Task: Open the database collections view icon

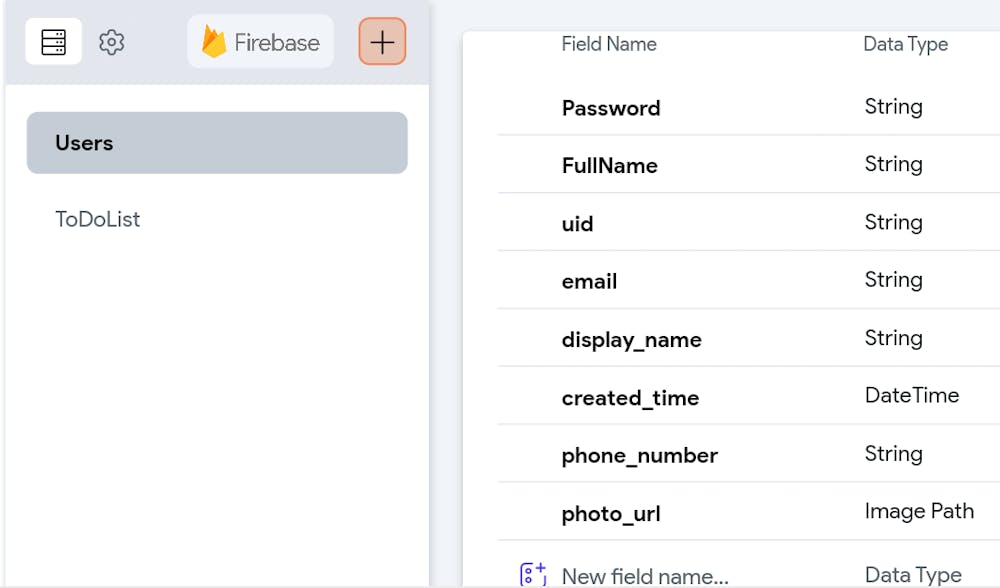Action: pos(54,41)
